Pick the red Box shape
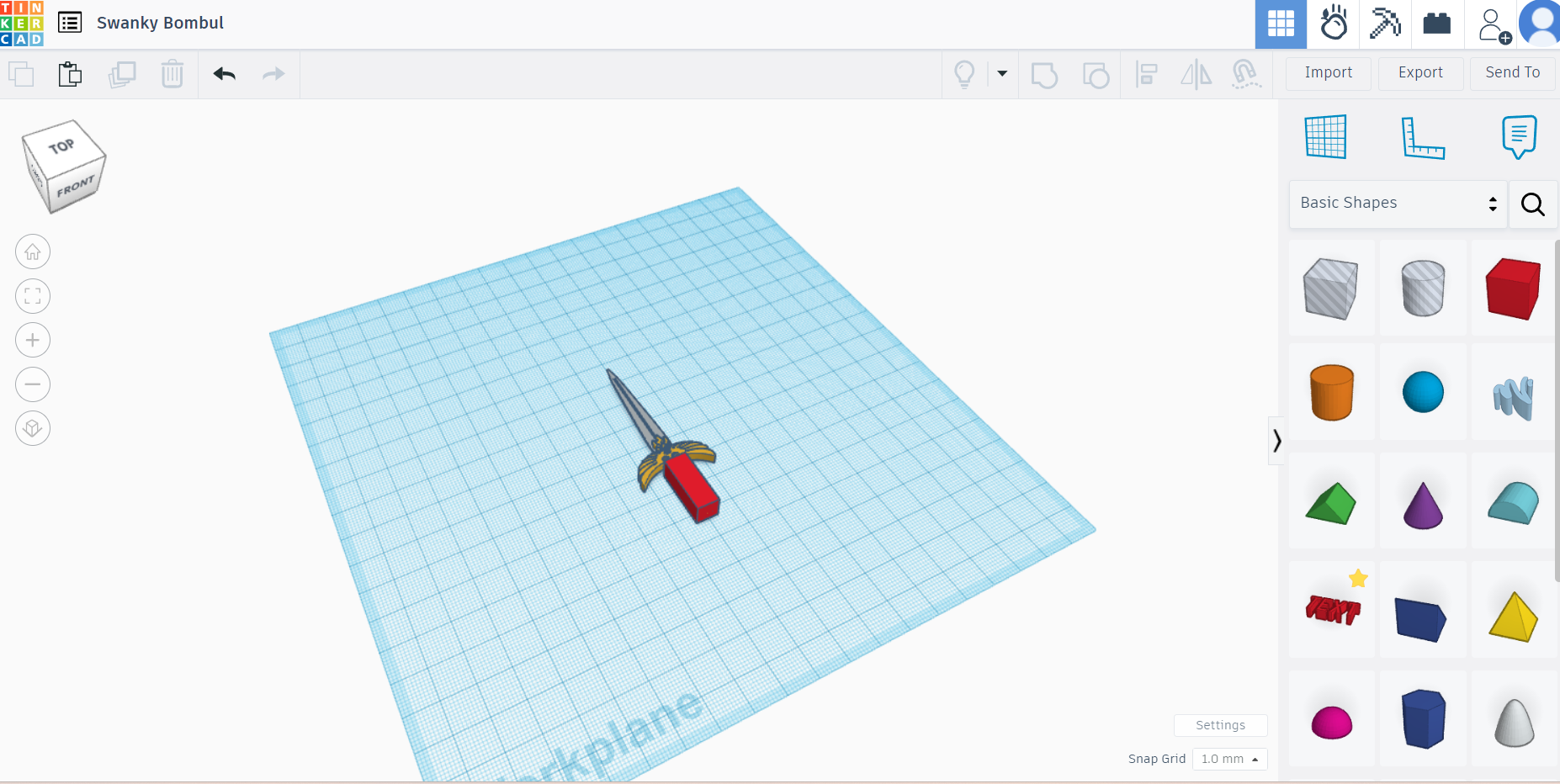This screenshot has width=1560, height=784. [x=1513, y=289]
